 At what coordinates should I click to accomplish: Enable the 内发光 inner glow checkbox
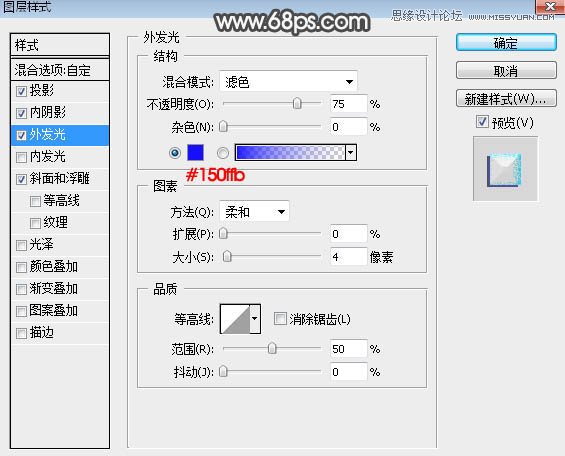tap(21, 157)
